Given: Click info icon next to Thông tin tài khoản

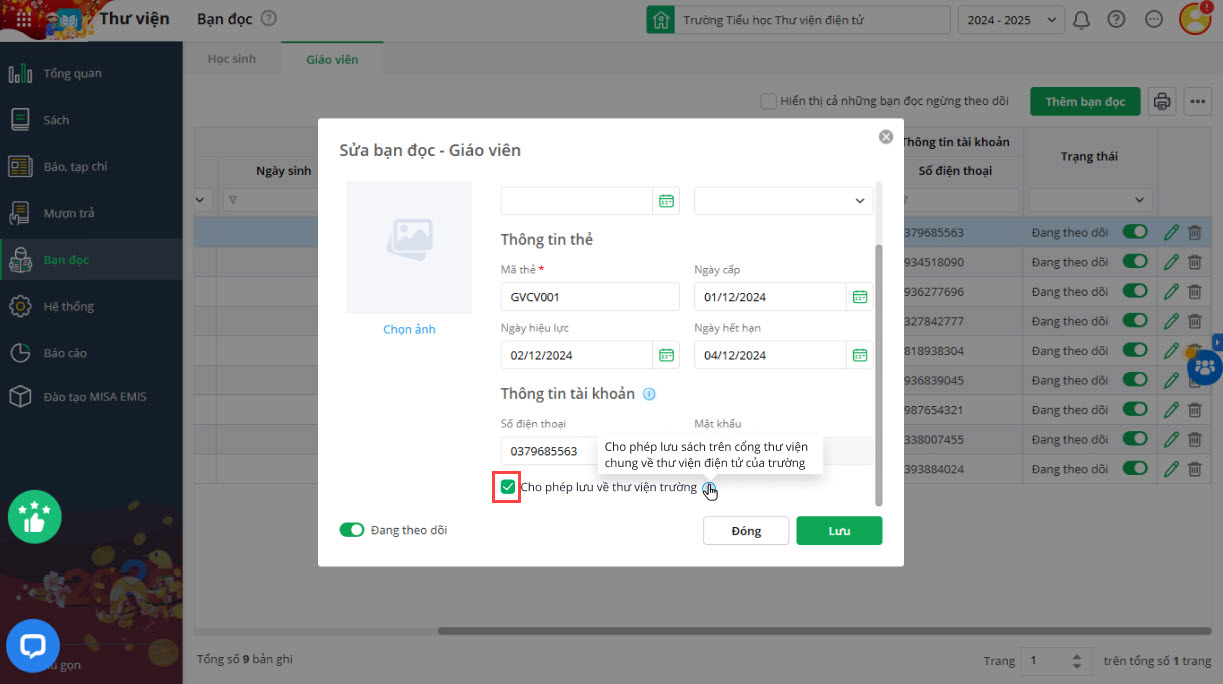Looking at the screenshot, I should click(x=649, y=394).
